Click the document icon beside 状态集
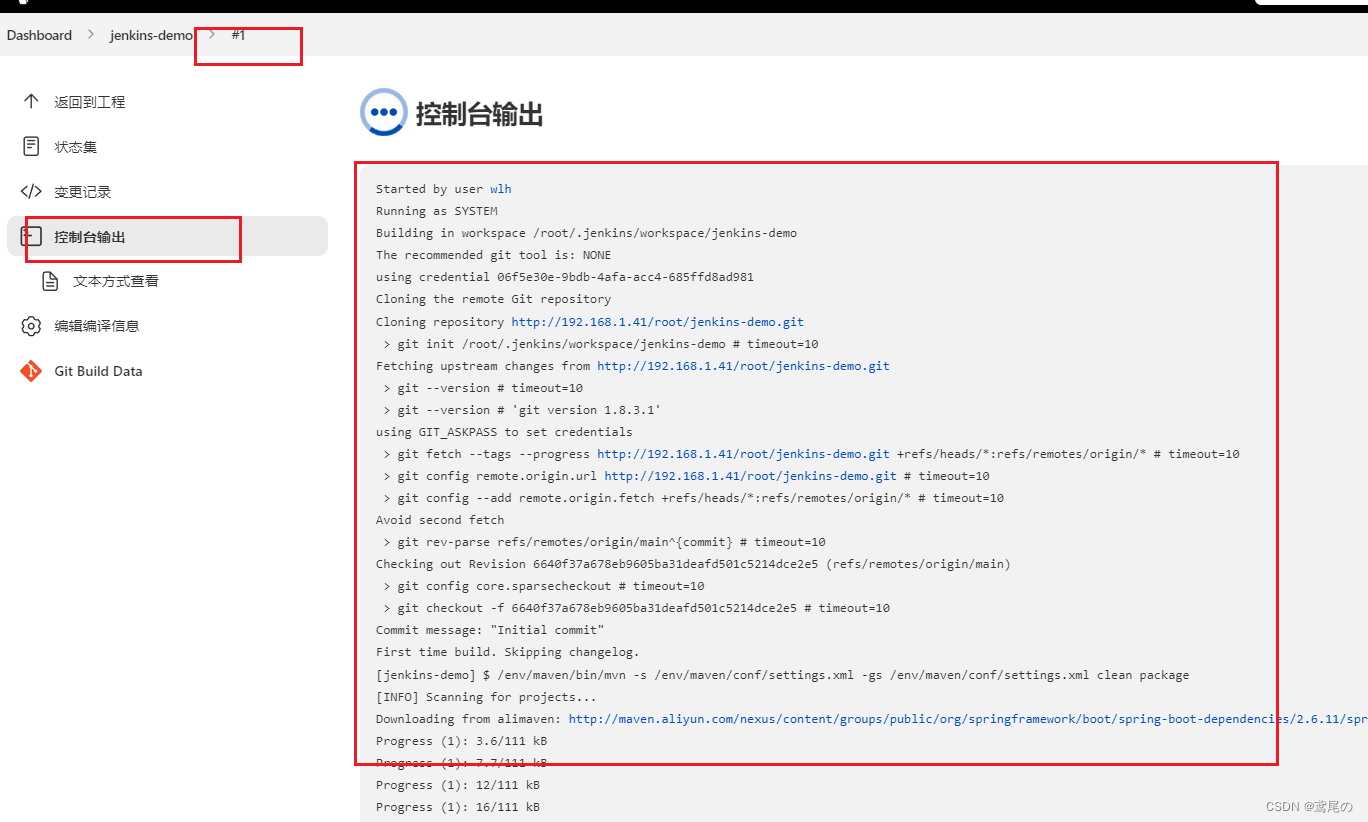 point(31,147)
